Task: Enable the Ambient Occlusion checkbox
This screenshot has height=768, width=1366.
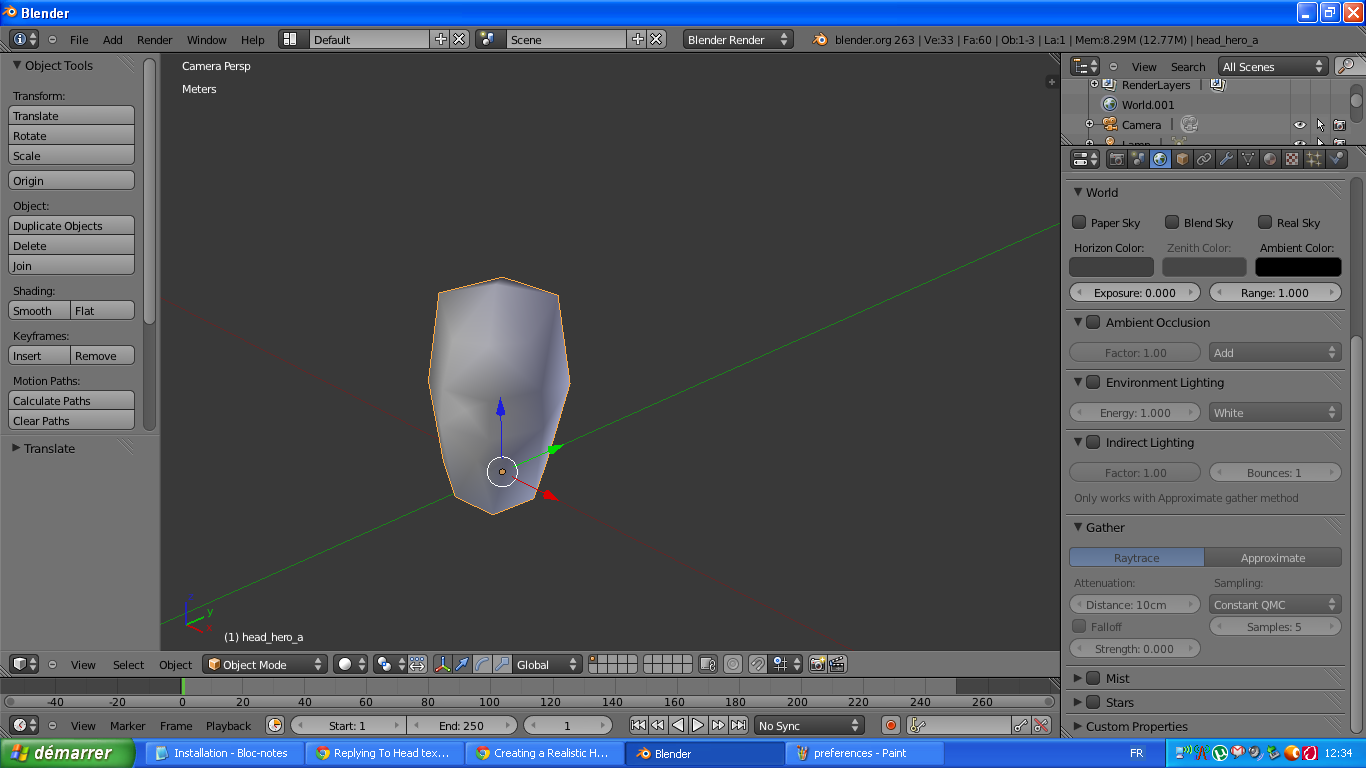Action: 1093,322
